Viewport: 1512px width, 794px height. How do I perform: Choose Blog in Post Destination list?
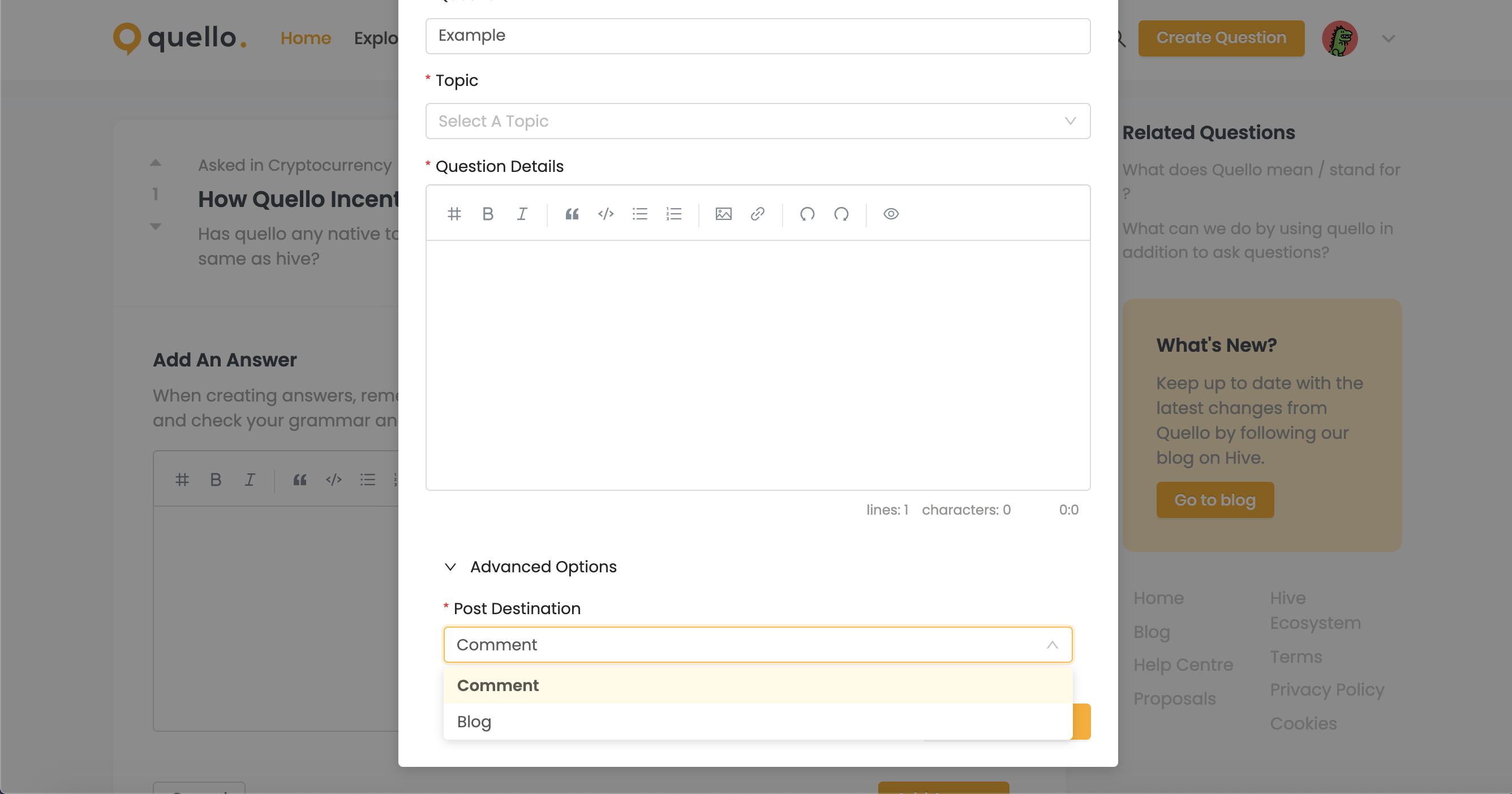758,721
